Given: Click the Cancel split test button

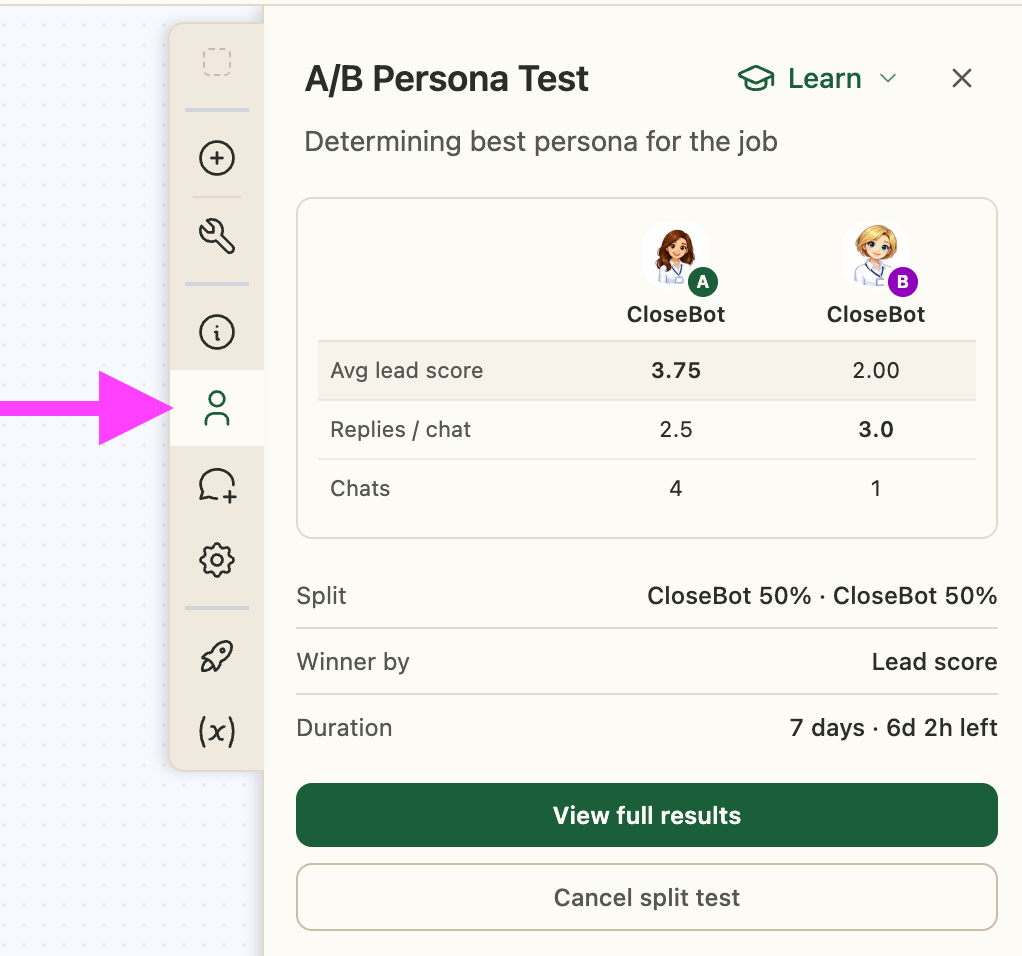Looking at the screenshot, I should [x=647, y=897].
